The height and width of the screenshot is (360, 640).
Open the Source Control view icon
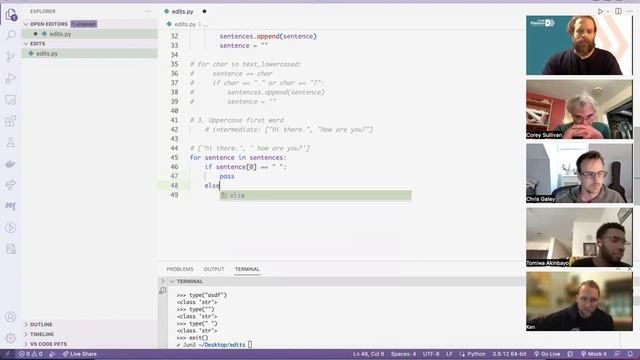click(x=11, y=56)
